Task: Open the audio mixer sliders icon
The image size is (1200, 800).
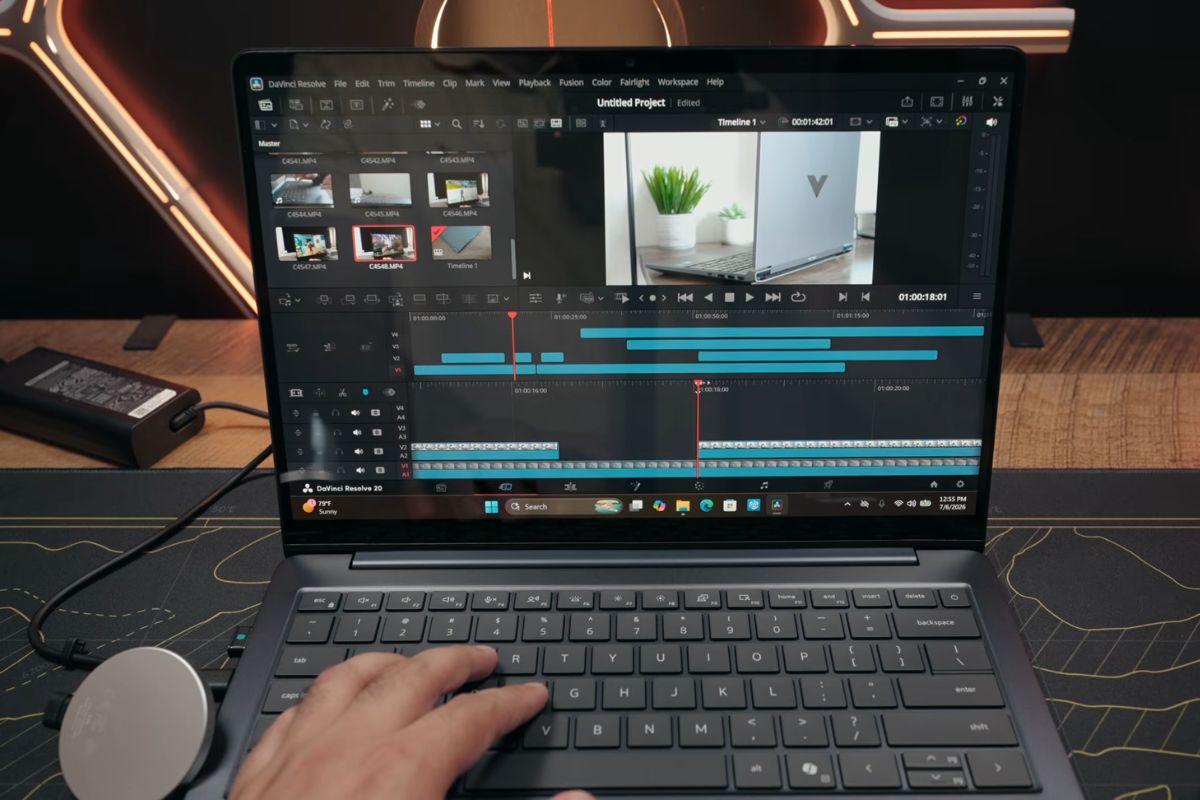Action: point(967,102)
